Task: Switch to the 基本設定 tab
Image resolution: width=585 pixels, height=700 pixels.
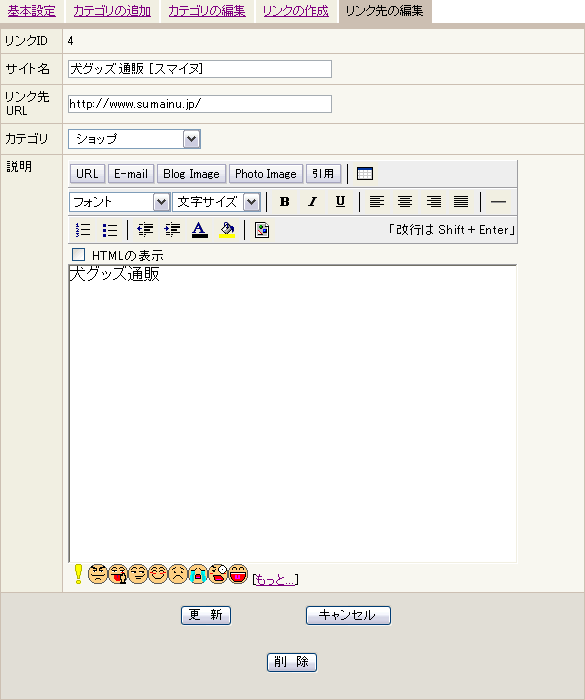Action: [32, 11]
